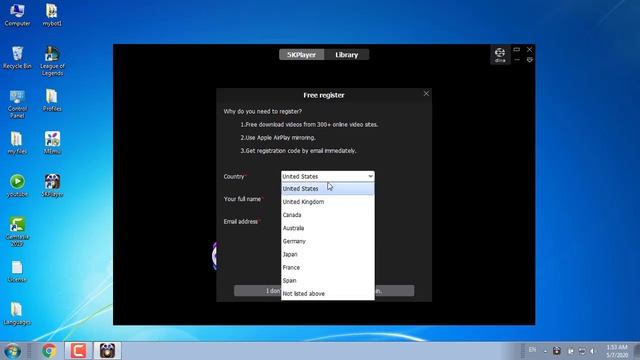Viewport: 640px width, 360px height.
Task: Launch the MEmu desktop shortcut
Action: [x=52, y=143]
